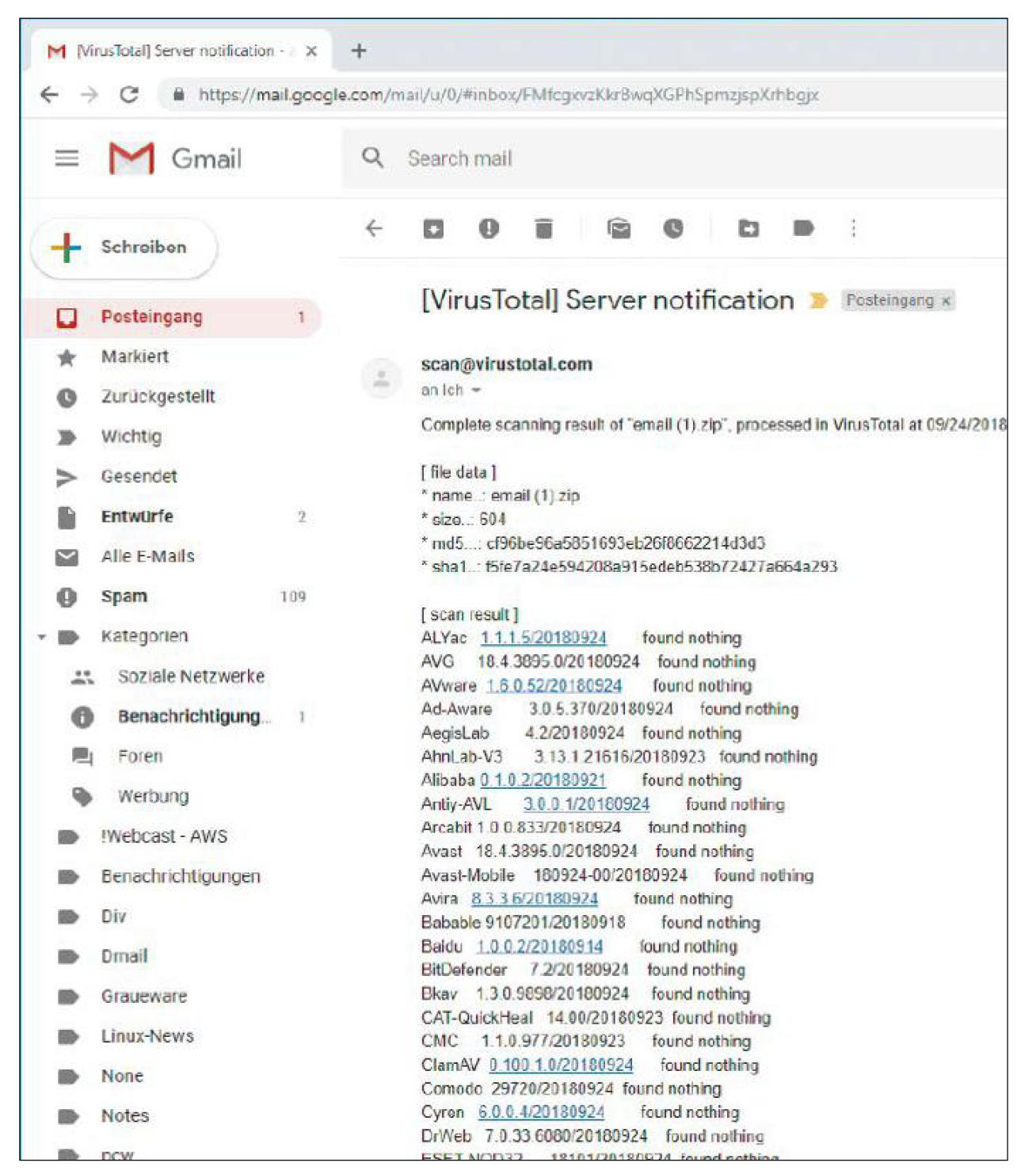Click the site security padlock icon
The width and height of the screenshot is (1036, 1174).
pos(178,95)
